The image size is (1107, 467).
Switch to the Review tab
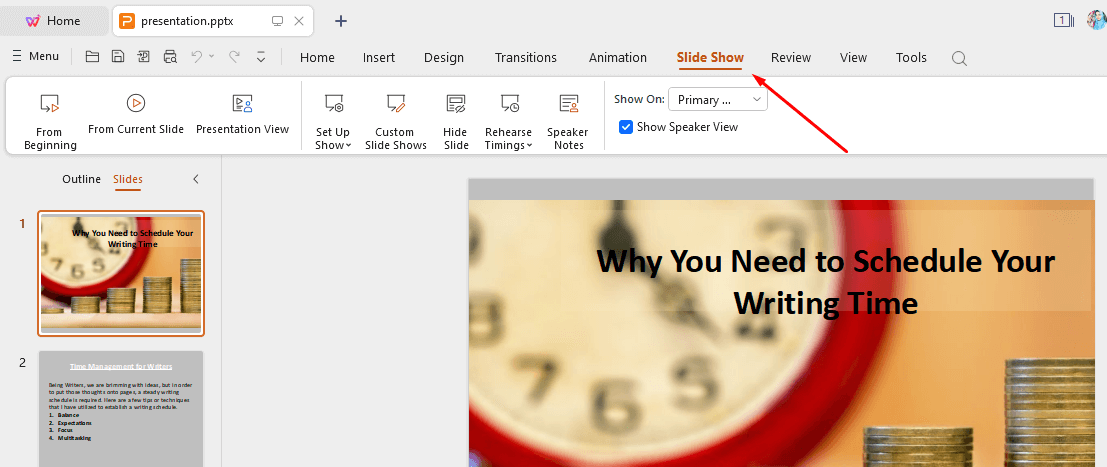(791, 58)
